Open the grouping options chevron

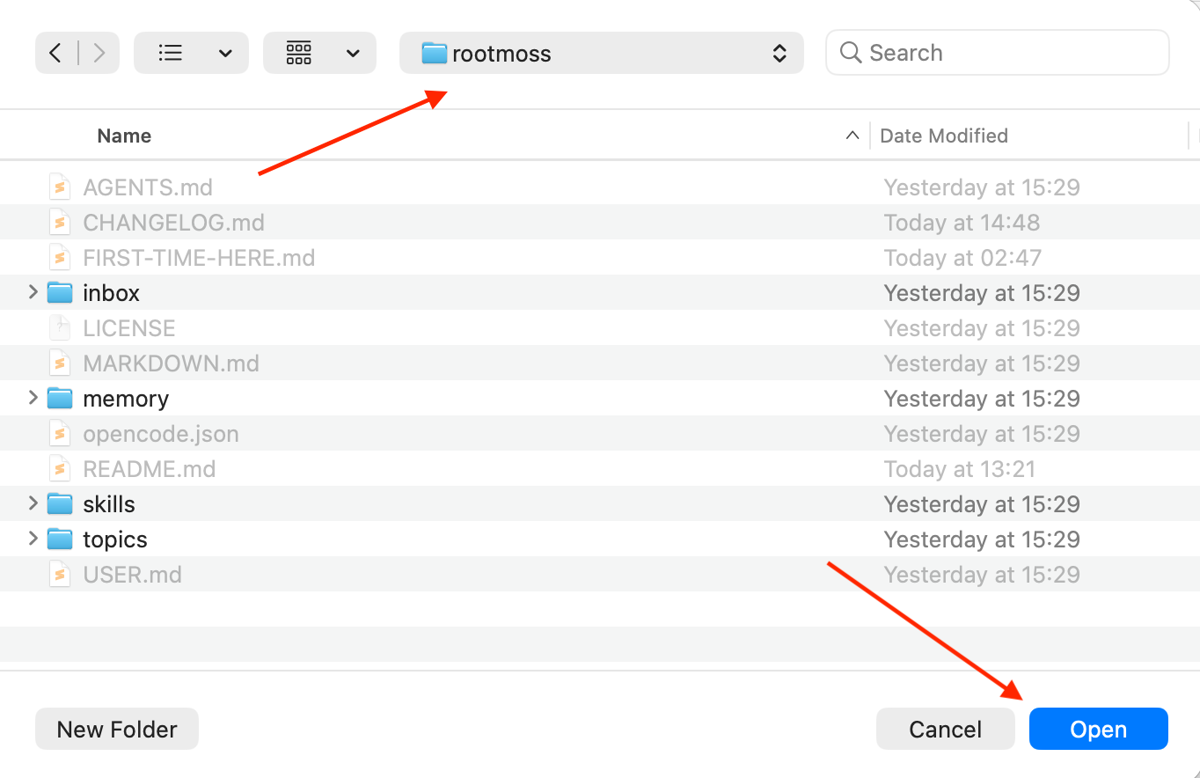click(353, 53)
